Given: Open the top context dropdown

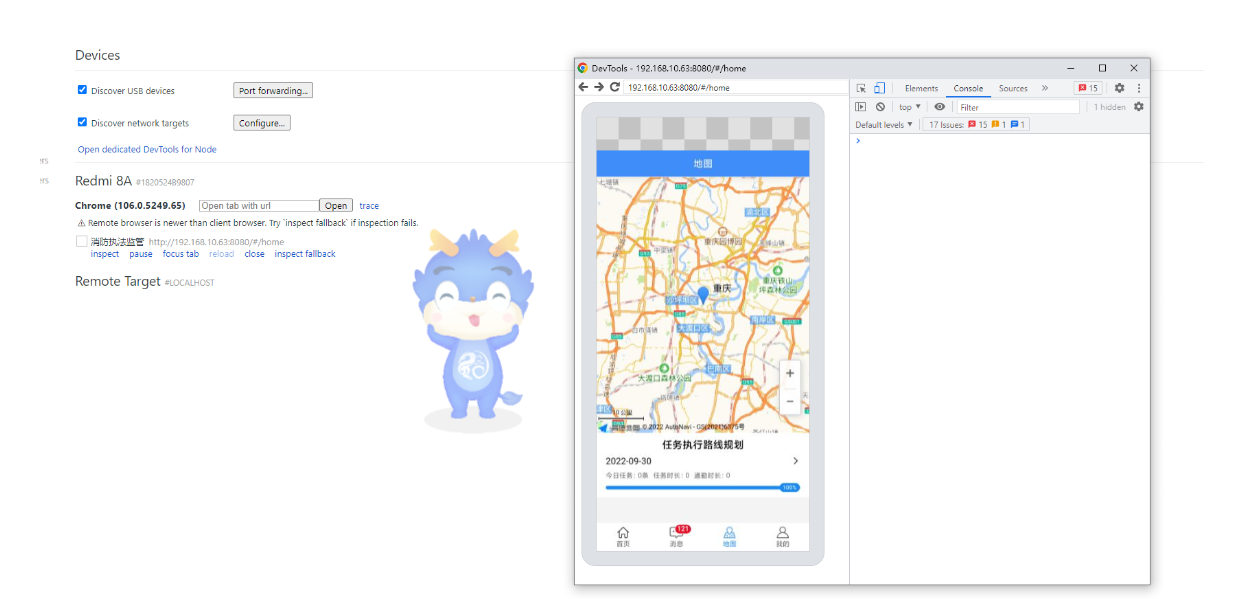Looking at the screenshot, I should coord(909,107).
